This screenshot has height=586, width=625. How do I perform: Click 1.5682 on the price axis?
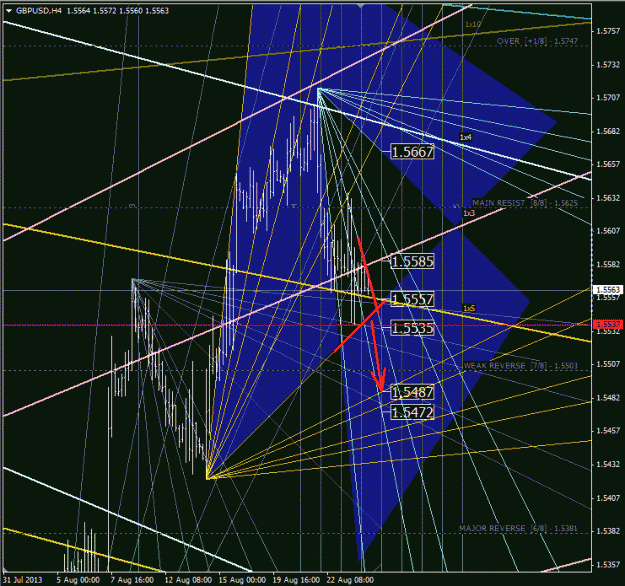tap(608, 131)
